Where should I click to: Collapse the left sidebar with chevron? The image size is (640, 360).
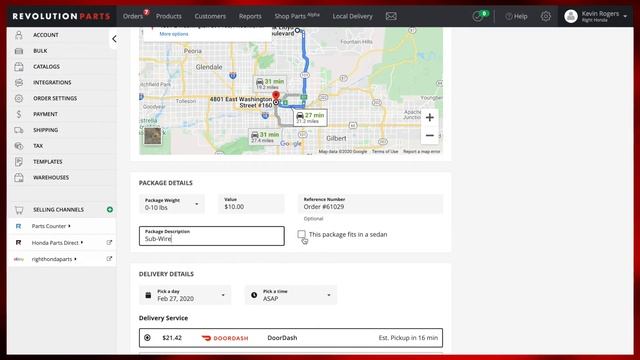coord(114,39)
